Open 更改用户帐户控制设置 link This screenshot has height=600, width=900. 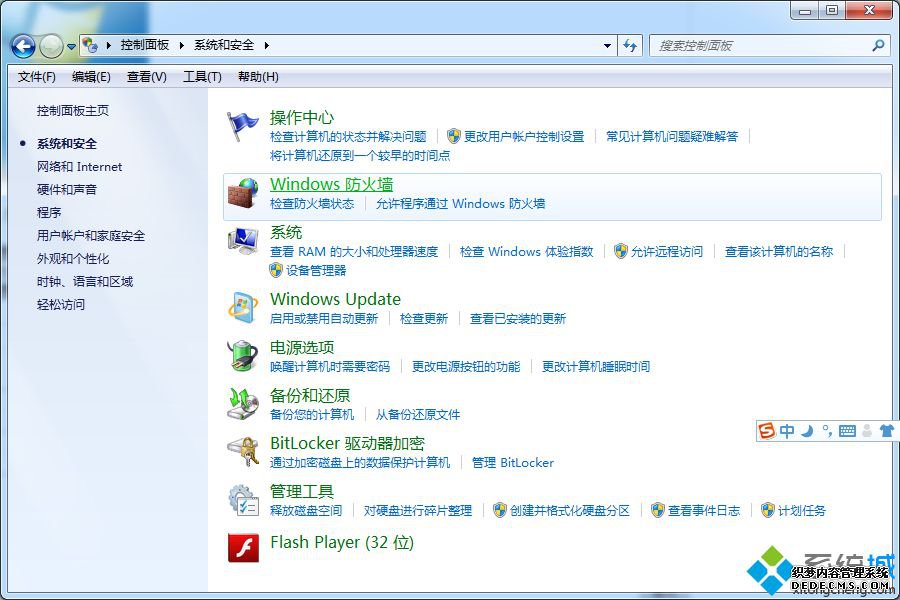pos(523,137)
